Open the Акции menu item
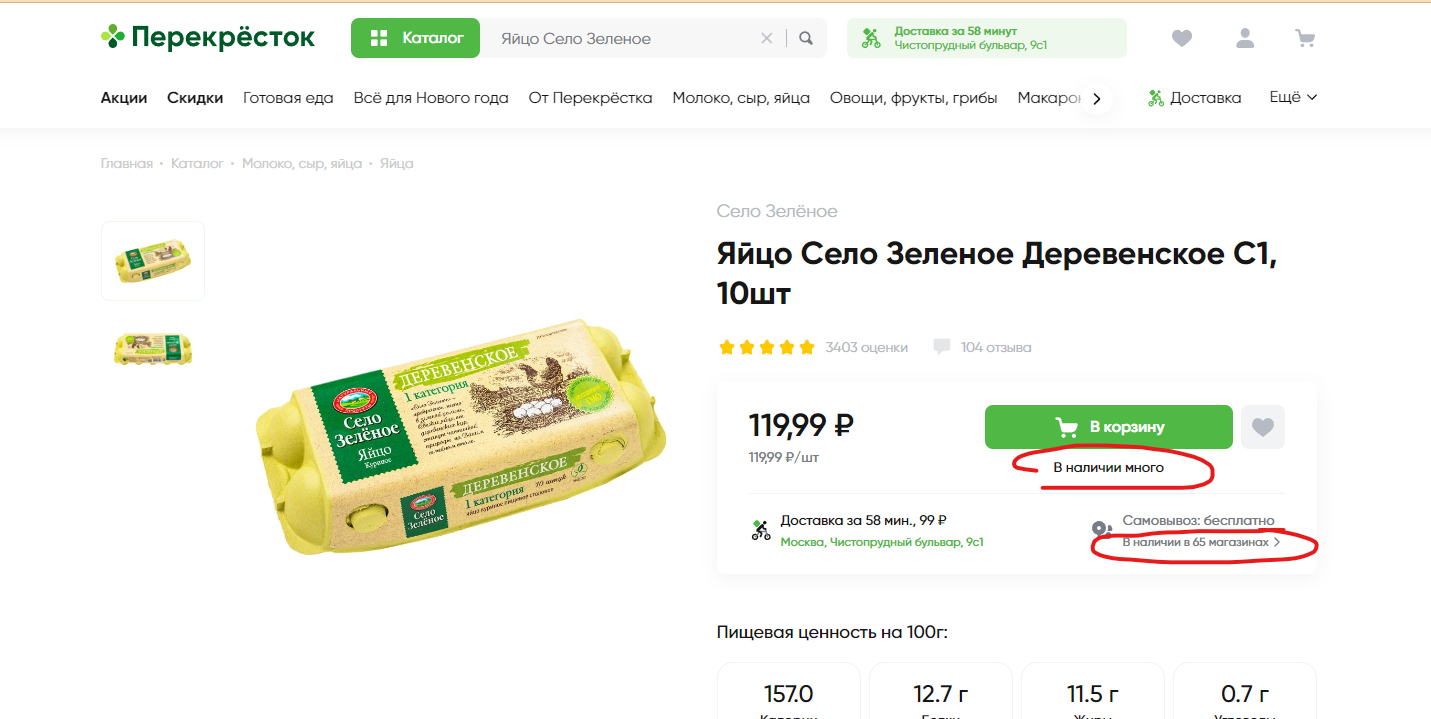This screenshot has height=719, width=1431. click(124, 97)
